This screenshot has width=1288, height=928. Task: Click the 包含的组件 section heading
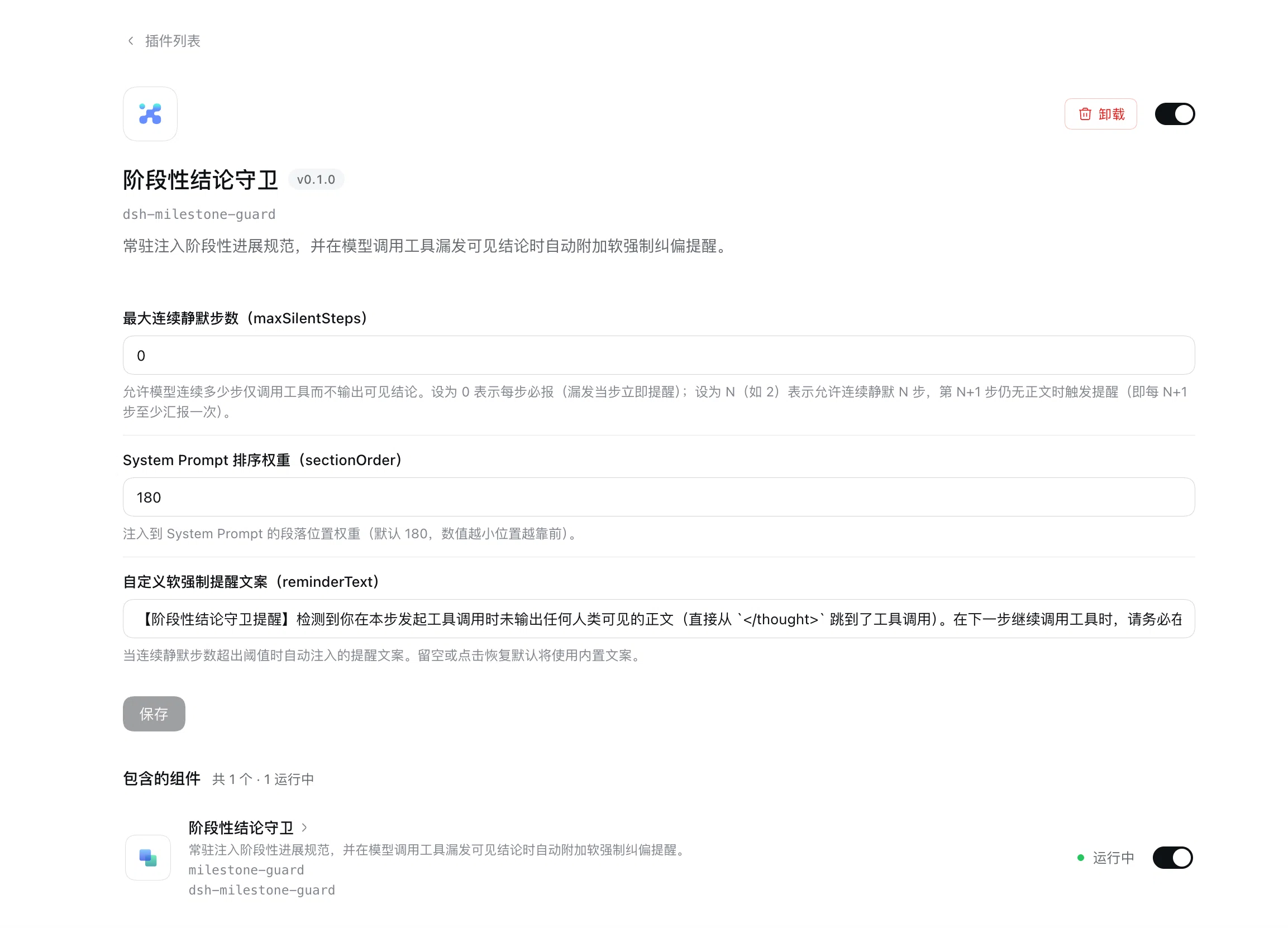(162, 779)
